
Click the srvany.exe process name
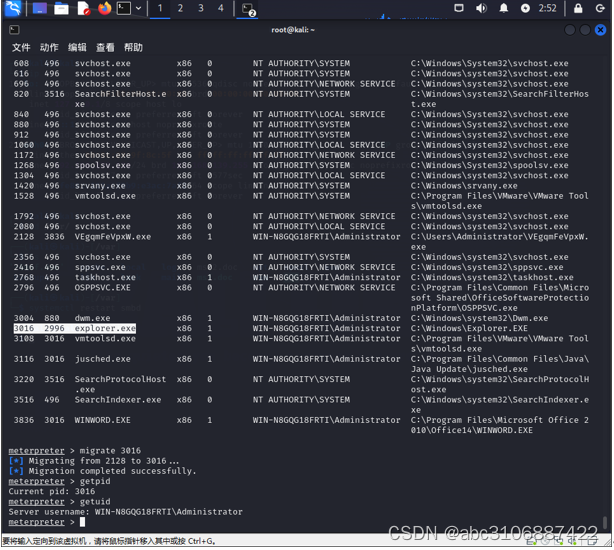click(100, 186)
